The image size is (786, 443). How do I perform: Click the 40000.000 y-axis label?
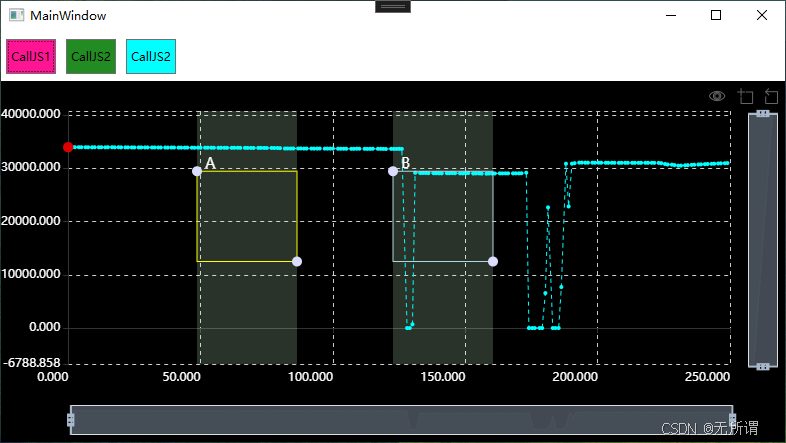point(31,114)
